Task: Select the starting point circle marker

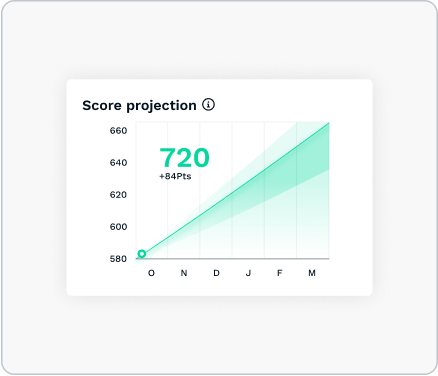Action: point(142,254)
